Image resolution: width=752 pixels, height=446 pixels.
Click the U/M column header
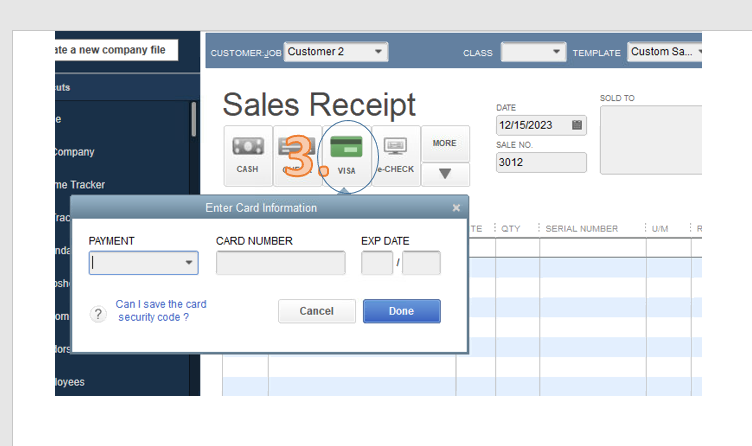point(660,229)
